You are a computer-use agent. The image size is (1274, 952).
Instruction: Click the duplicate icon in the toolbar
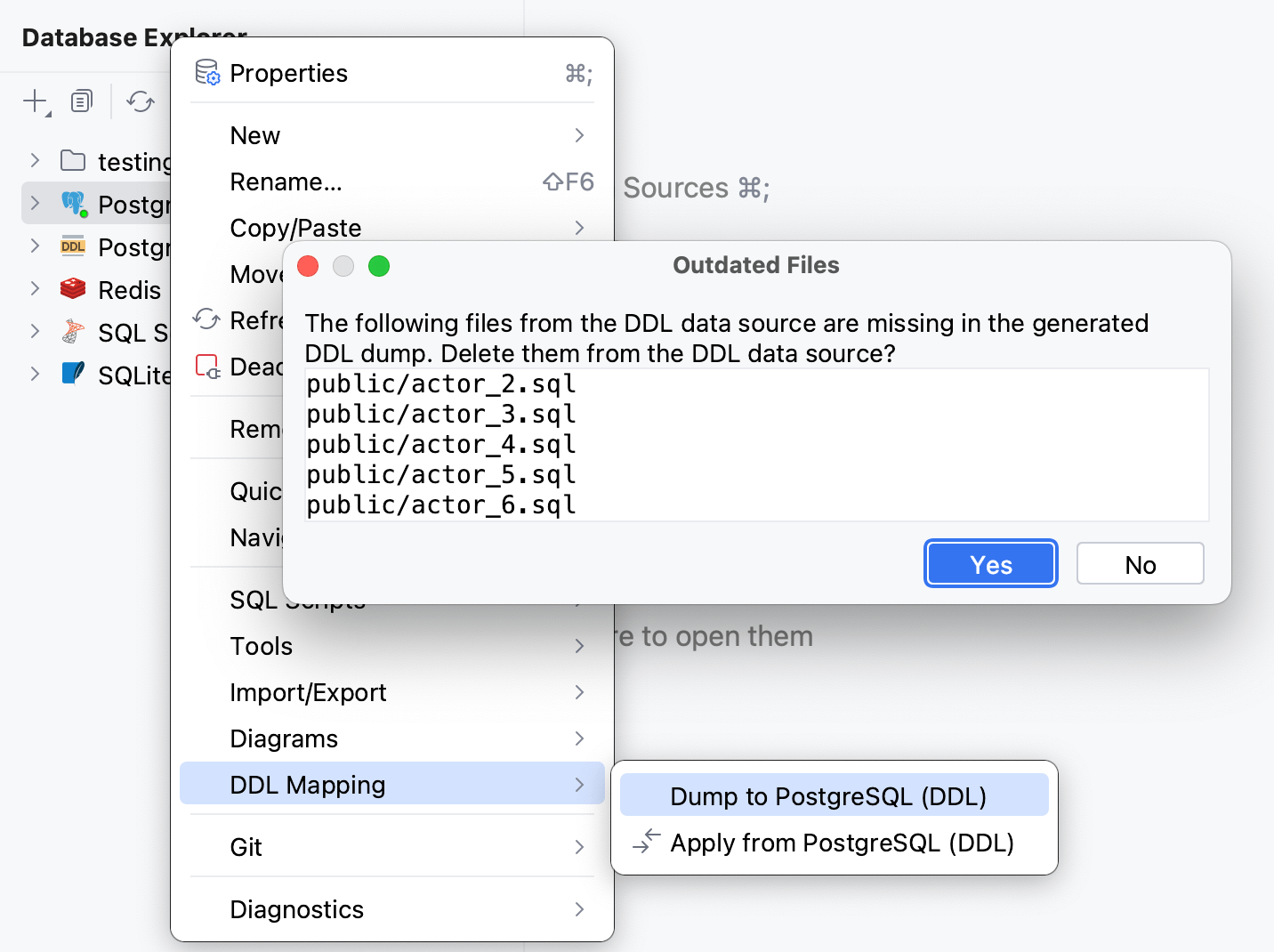click(81, 101)
